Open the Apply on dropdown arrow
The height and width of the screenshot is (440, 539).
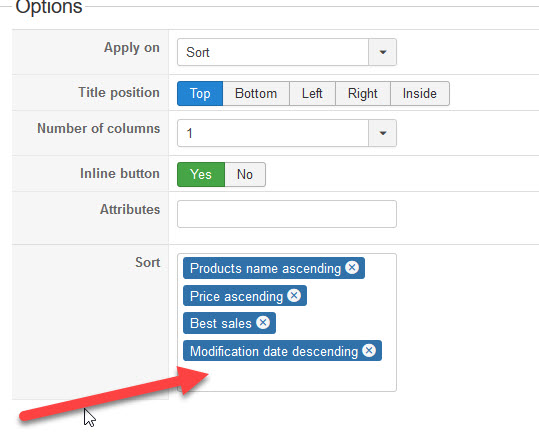(x=383, y=52)
